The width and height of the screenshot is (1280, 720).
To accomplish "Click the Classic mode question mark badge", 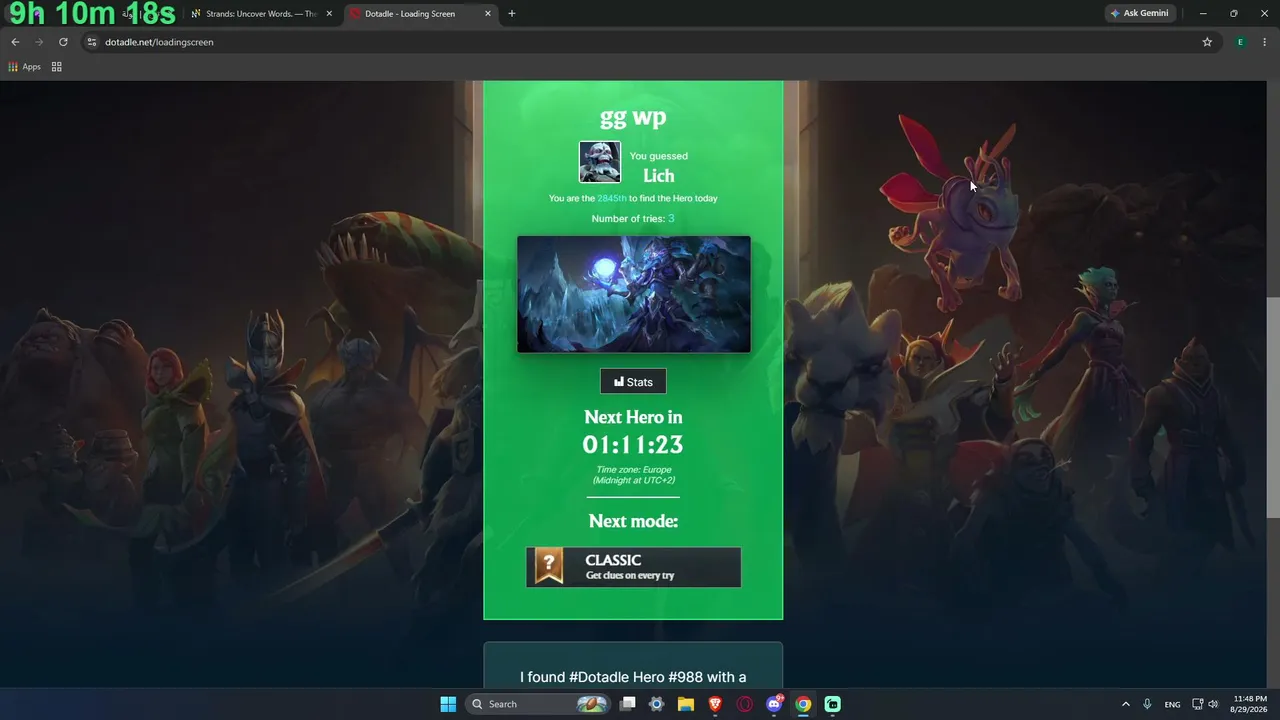I will pos(548,566).
